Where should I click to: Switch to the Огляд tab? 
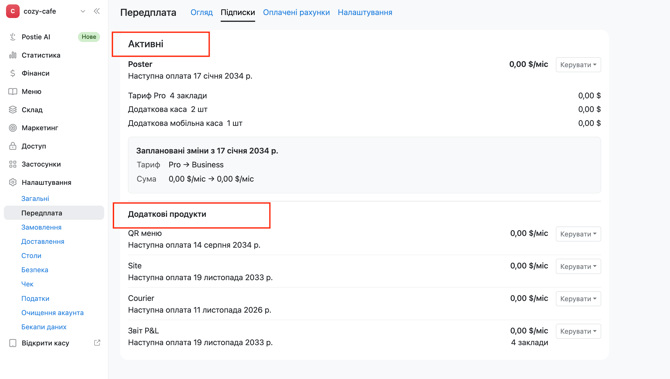click(x=201, y=12)
